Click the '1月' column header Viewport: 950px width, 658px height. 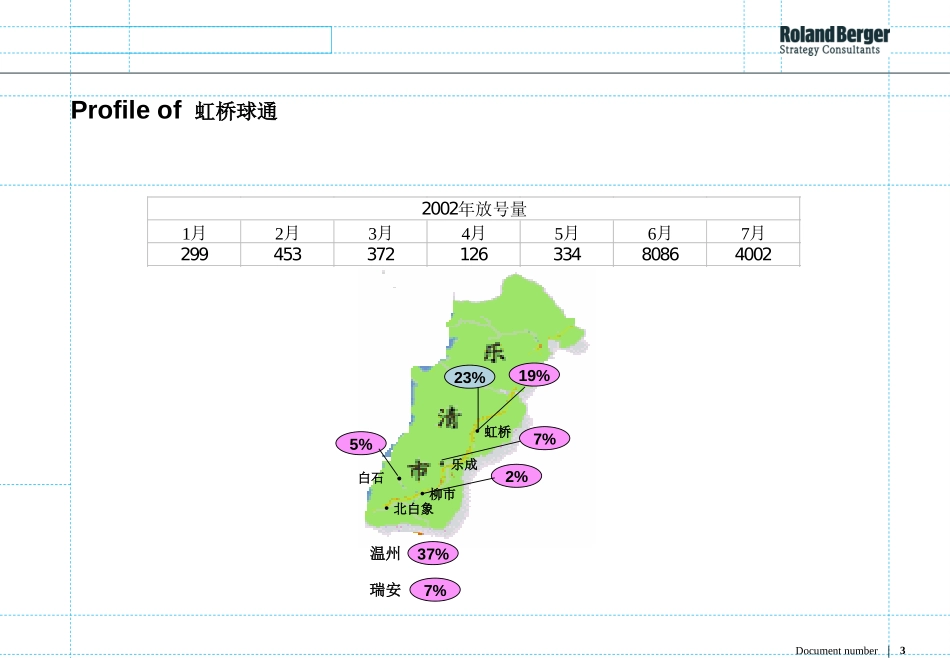194,233
